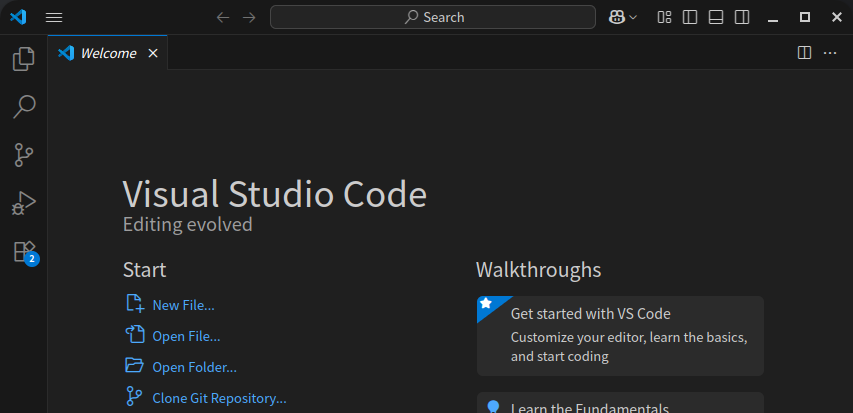The height and width of the screenshot is (413, 853).
Task: Click the Visual Studio Code heading
Action: [x=275, y=194]
